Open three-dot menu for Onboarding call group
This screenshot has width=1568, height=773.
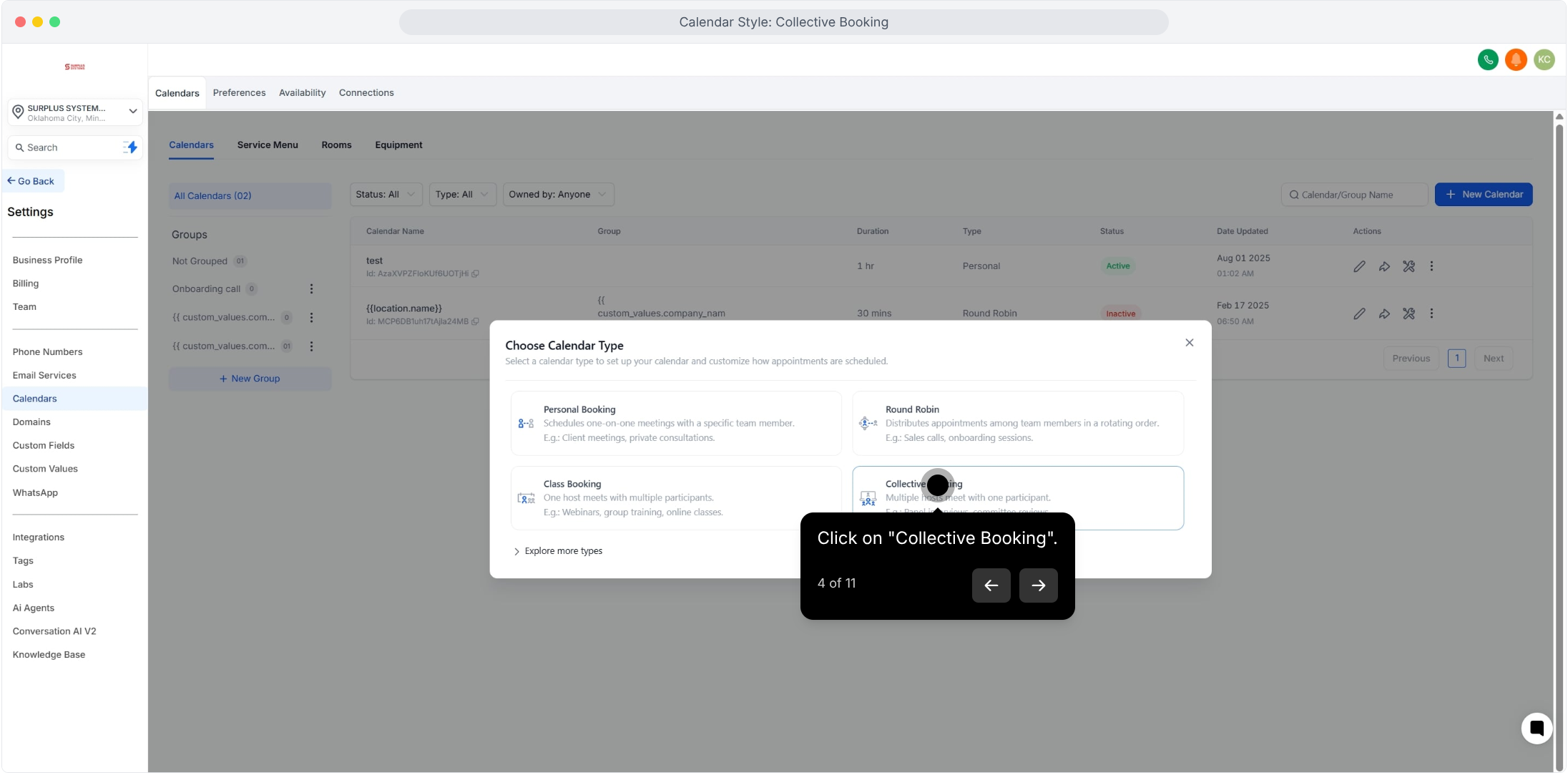(x=311, y=289)
